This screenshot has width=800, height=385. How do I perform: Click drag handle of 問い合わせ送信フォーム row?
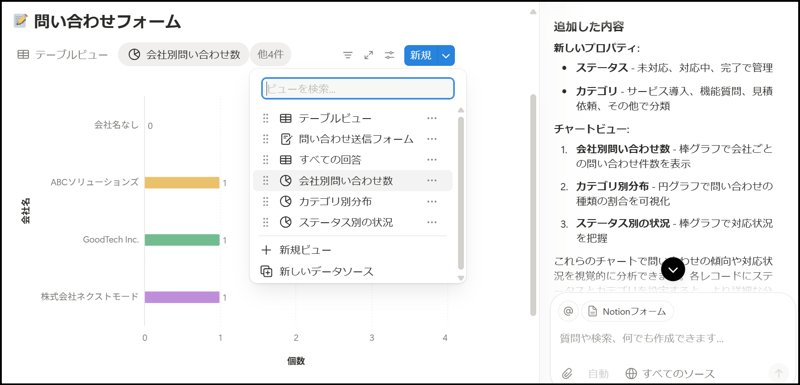tap(265, 139)
